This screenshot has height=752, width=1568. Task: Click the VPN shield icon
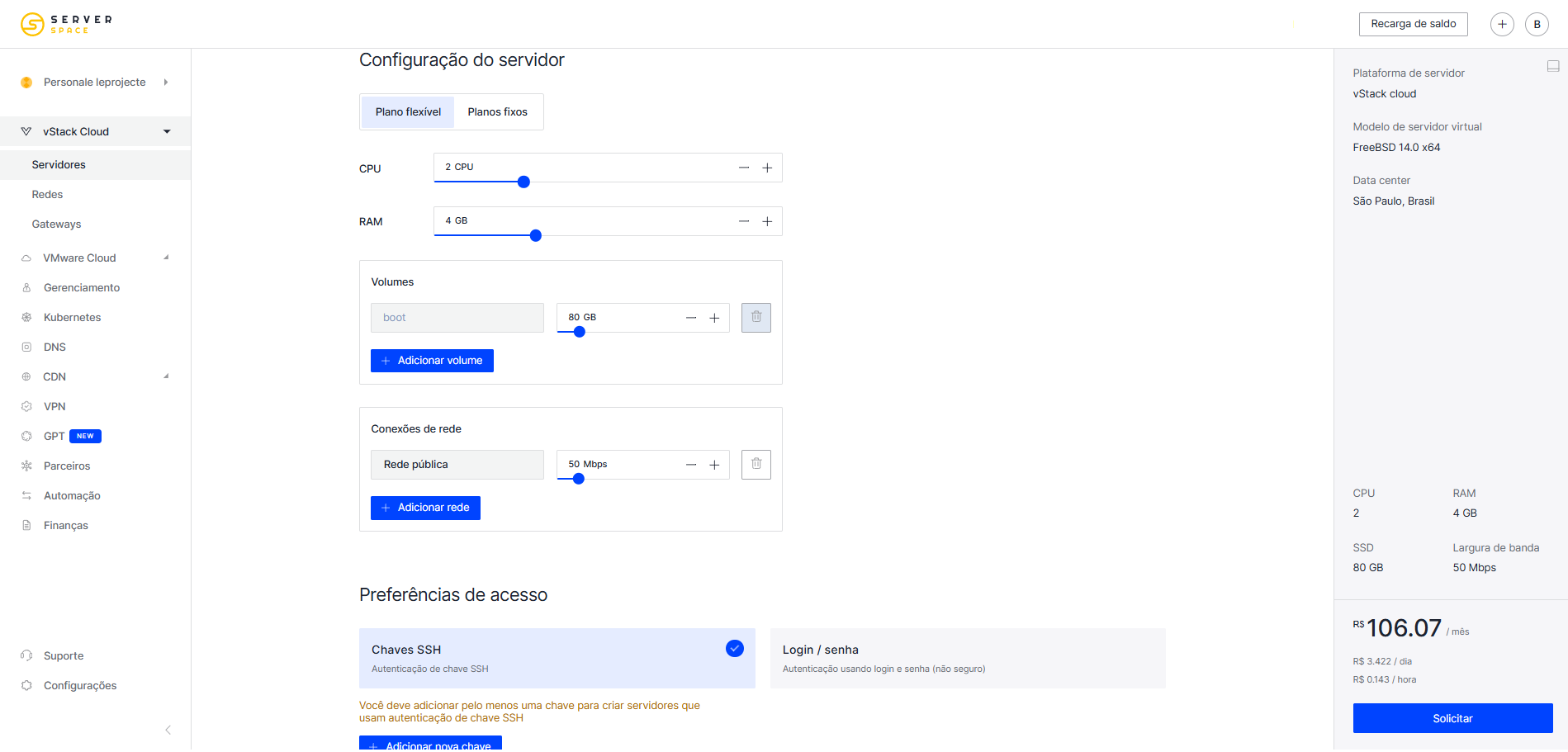click(x=26, y=407)
